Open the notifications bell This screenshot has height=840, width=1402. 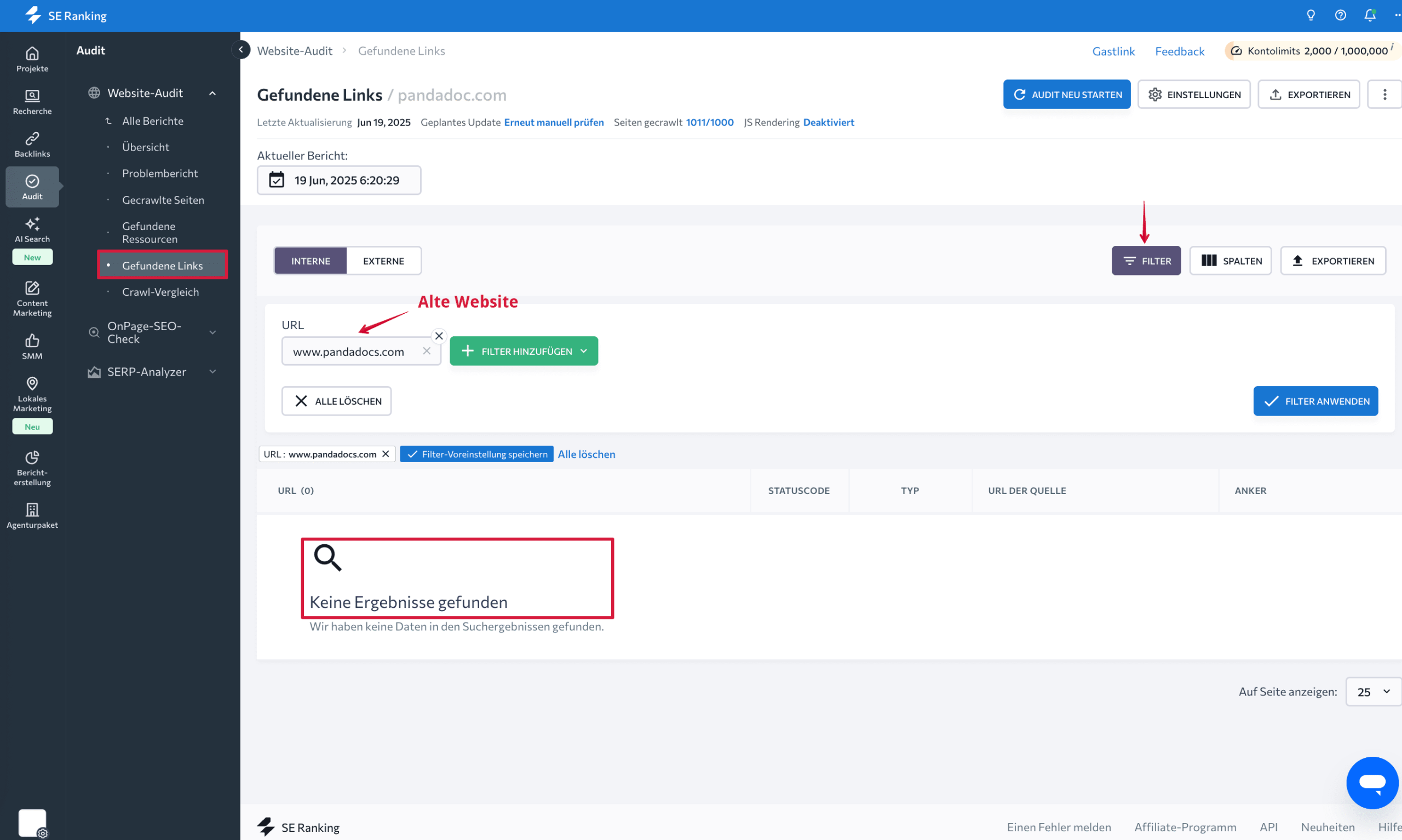(1370, 15)
